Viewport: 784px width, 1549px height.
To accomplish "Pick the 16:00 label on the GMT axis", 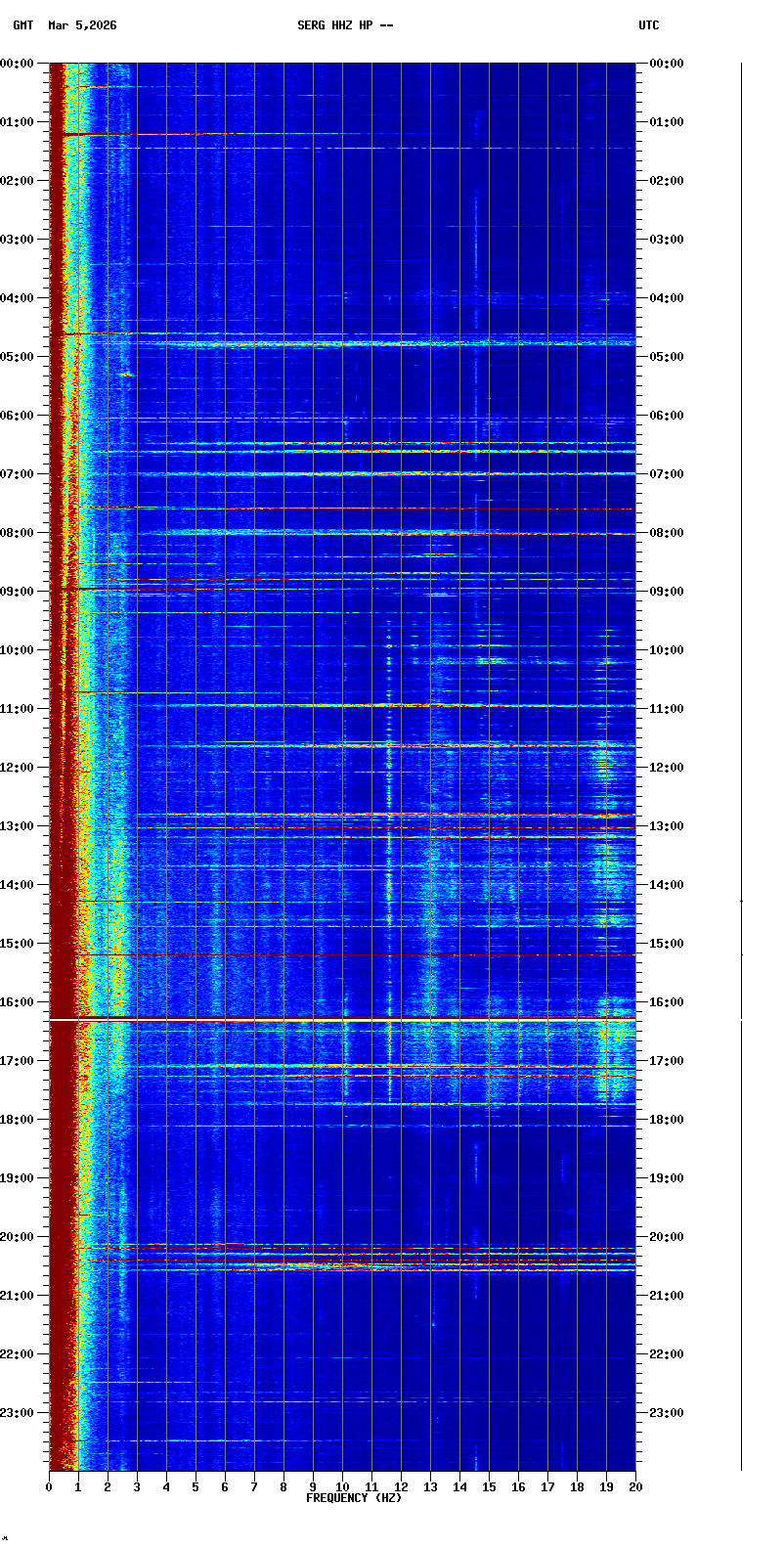I will 18,1002.
